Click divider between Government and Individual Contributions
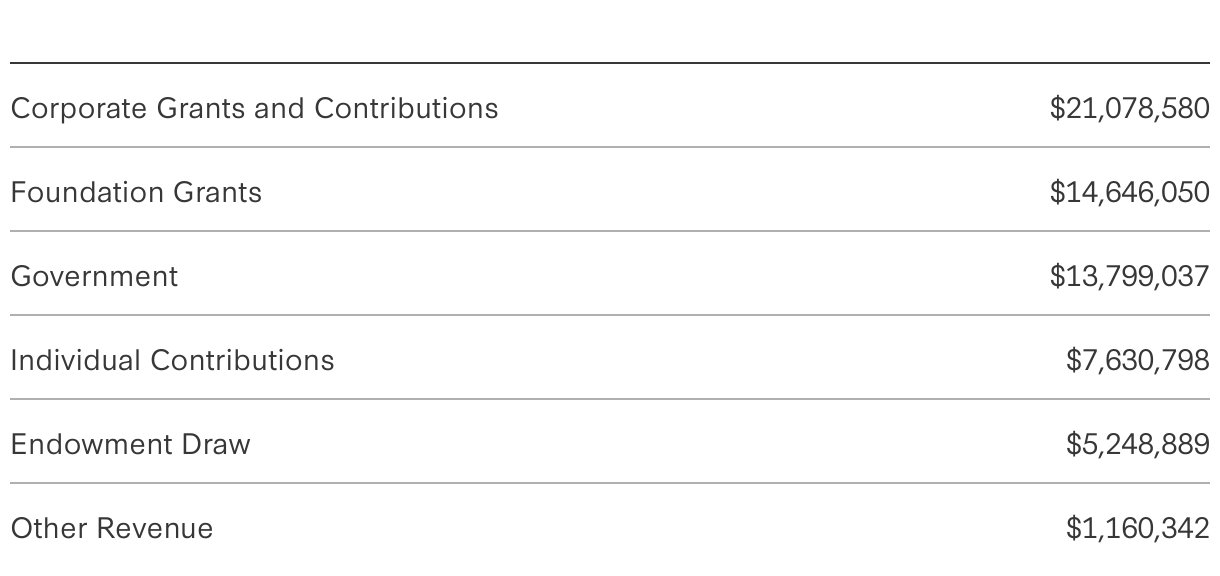 pos(610,315)
